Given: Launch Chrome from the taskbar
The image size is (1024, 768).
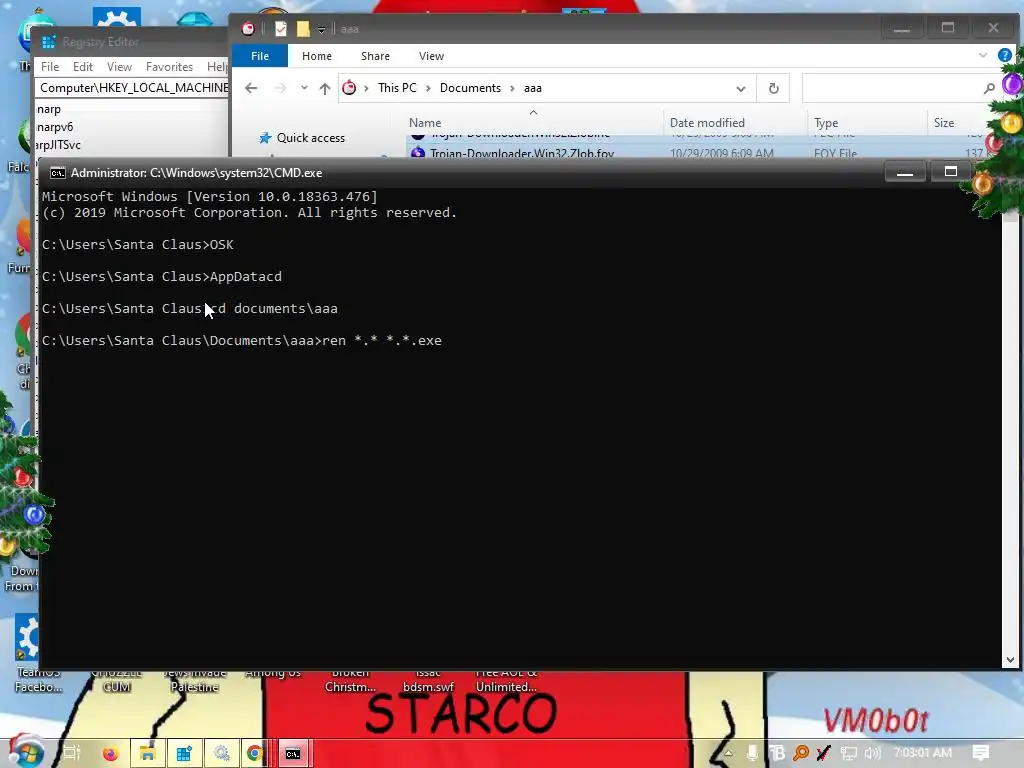Looking at the screenshot, I should (255, 753).
